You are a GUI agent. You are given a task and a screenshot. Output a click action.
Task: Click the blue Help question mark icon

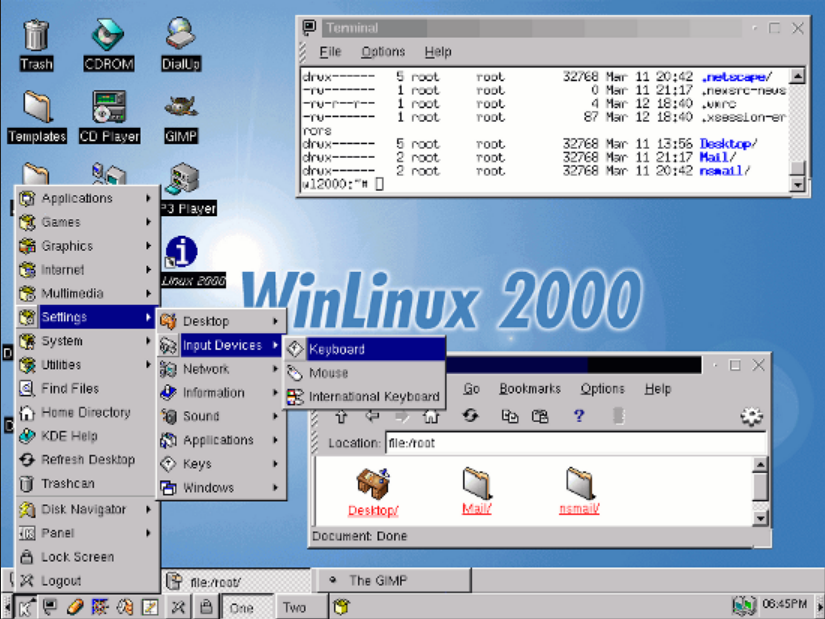579,416
